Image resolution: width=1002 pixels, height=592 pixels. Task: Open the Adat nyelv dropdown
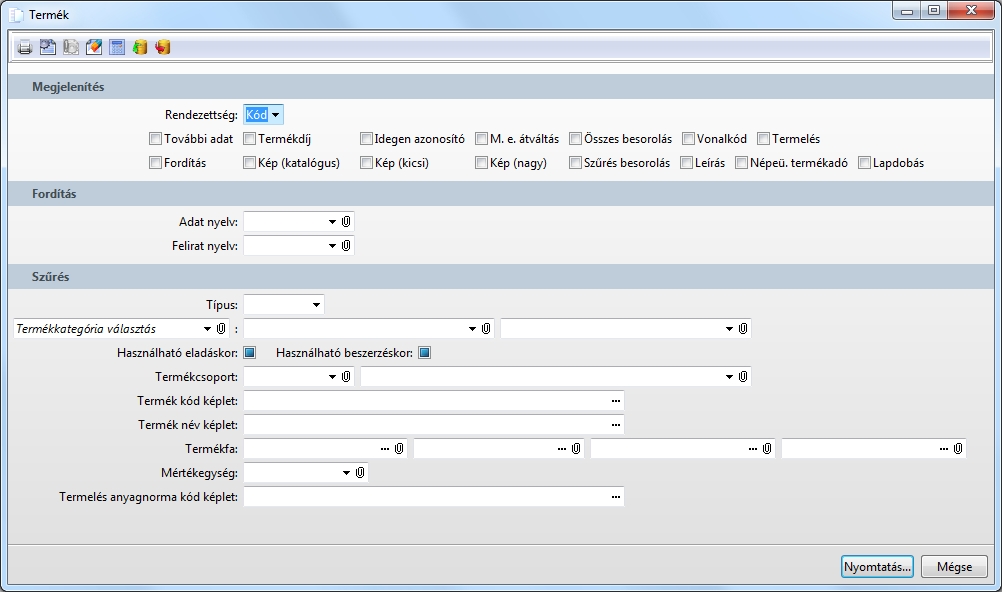pos(332,222)
